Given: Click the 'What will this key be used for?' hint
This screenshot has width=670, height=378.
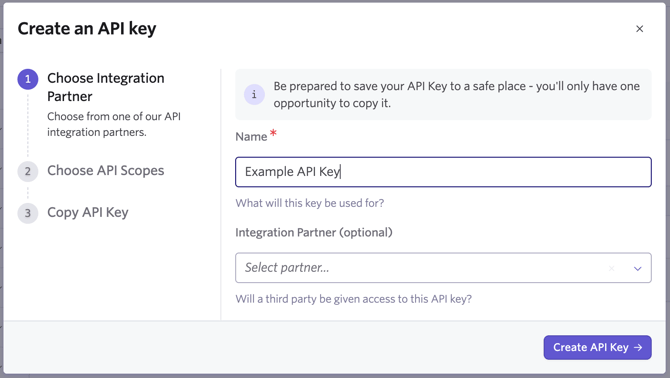Looking at the screenshot, I should tap(310, 203).
